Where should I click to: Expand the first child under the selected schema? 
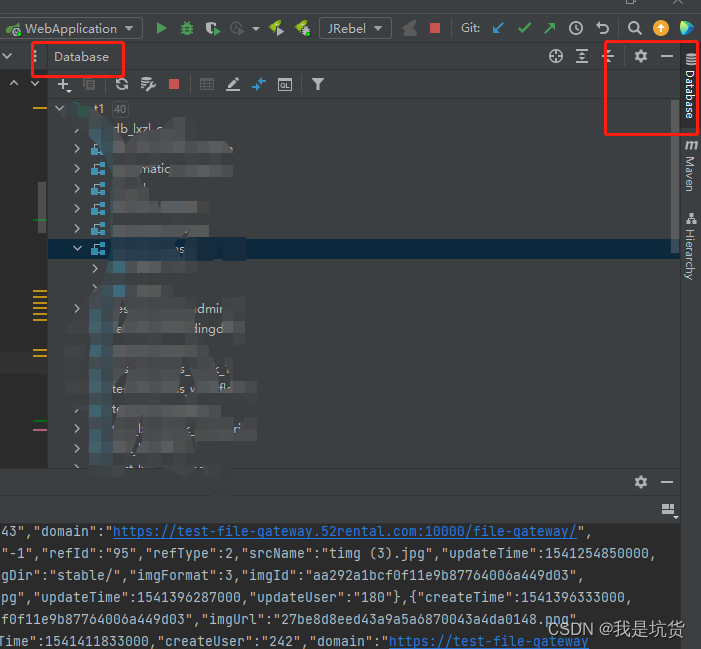(x=95, y=268)
